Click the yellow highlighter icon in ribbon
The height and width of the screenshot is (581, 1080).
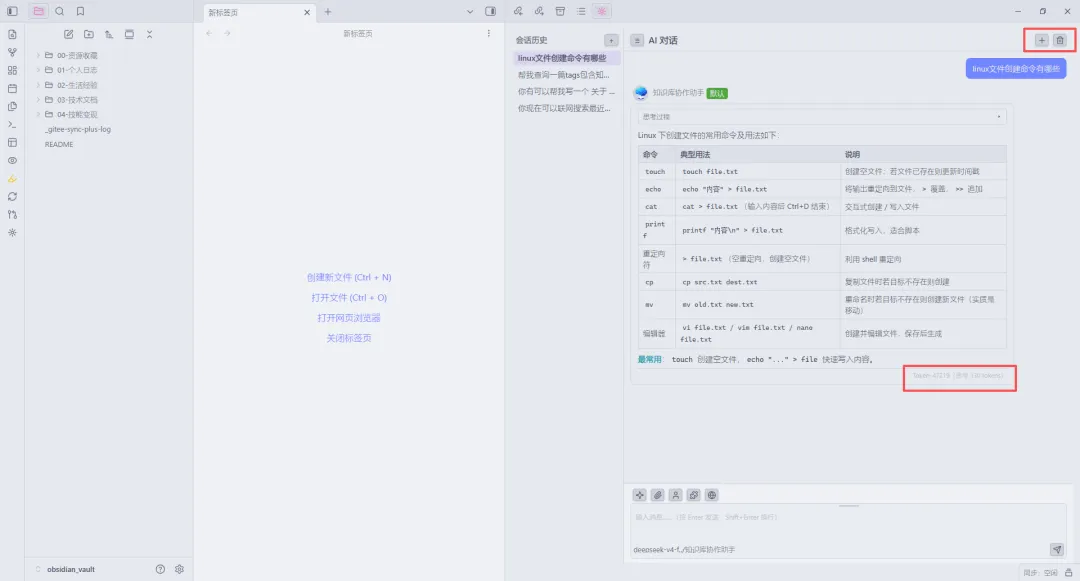click(x=12, y=179)
